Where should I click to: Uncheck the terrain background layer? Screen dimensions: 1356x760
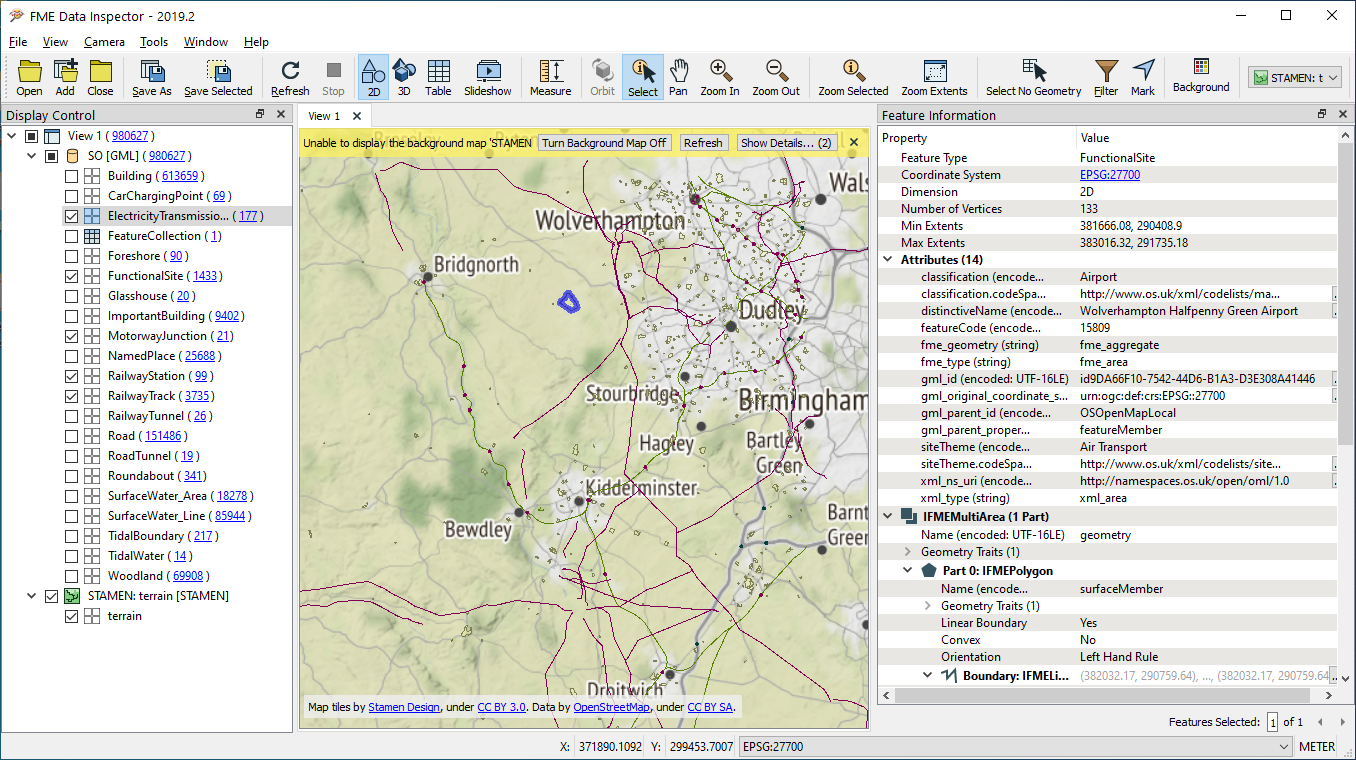point(71,616)
